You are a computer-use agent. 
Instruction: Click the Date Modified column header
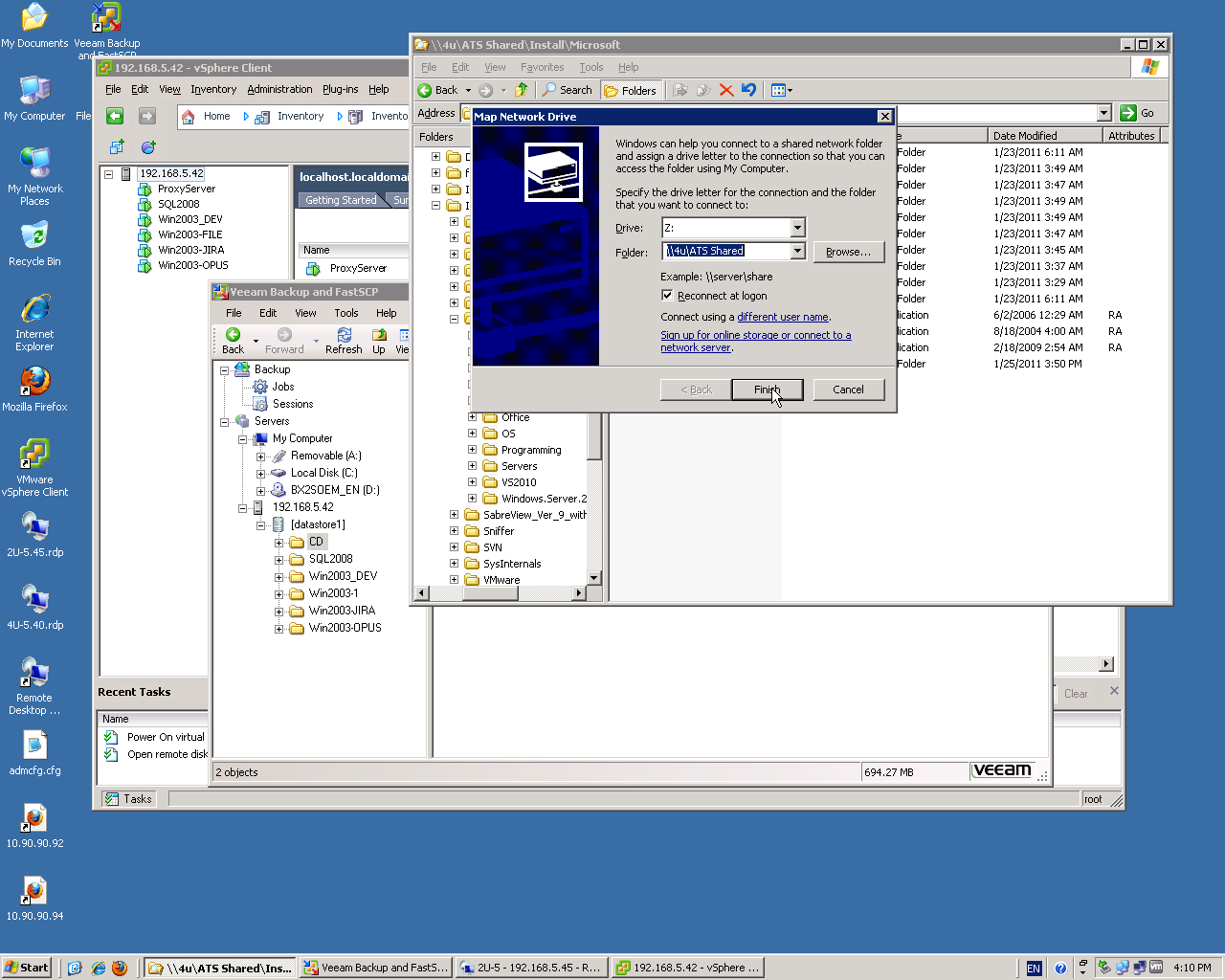coord(1045,136)
